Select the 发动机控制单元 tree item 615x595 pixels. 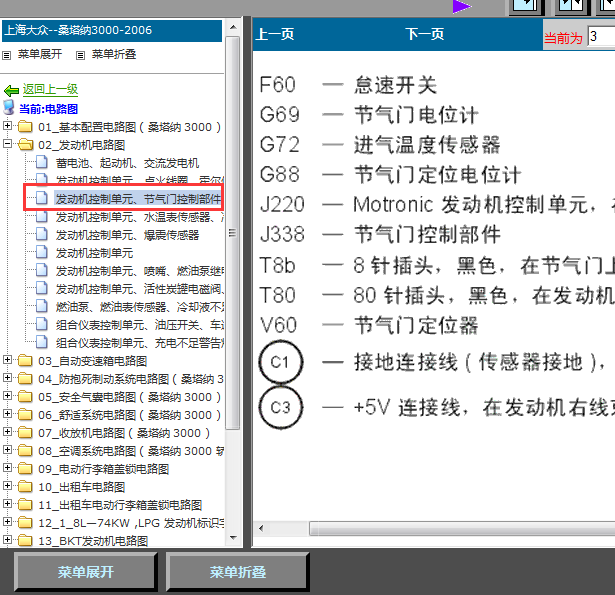(x=95, y=253)
